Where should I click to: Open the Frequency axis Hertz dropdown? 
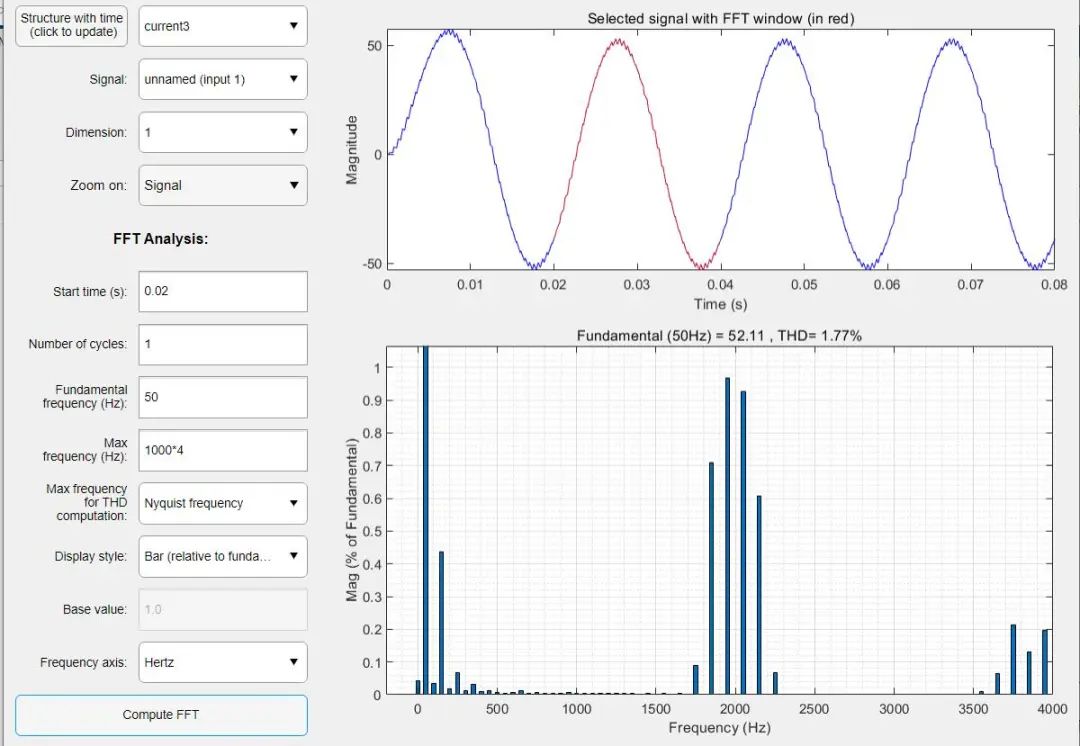coord(222,663)
